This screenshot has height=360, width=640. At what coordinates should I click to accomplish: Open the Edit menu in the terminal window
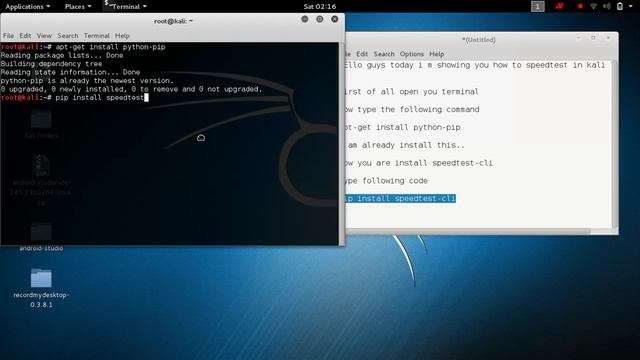coord(25,36)
